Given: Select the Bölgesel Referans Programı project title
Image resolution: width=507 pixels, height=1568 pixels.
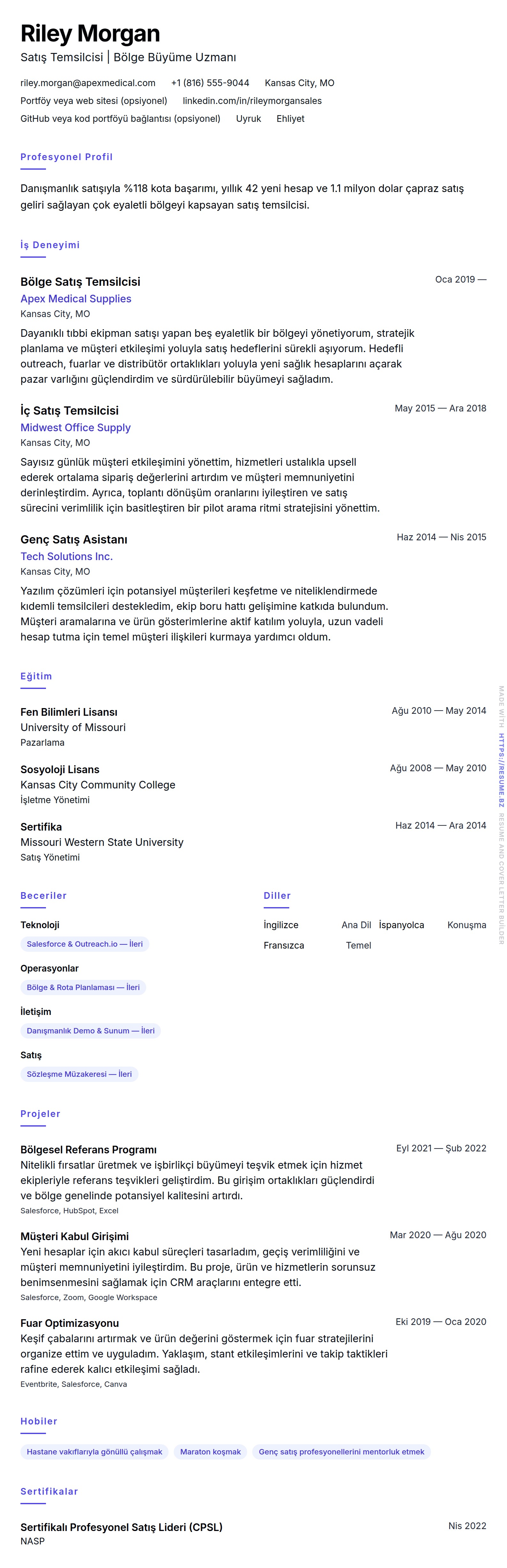Looking at the screenshot, I should (88, 1150).
